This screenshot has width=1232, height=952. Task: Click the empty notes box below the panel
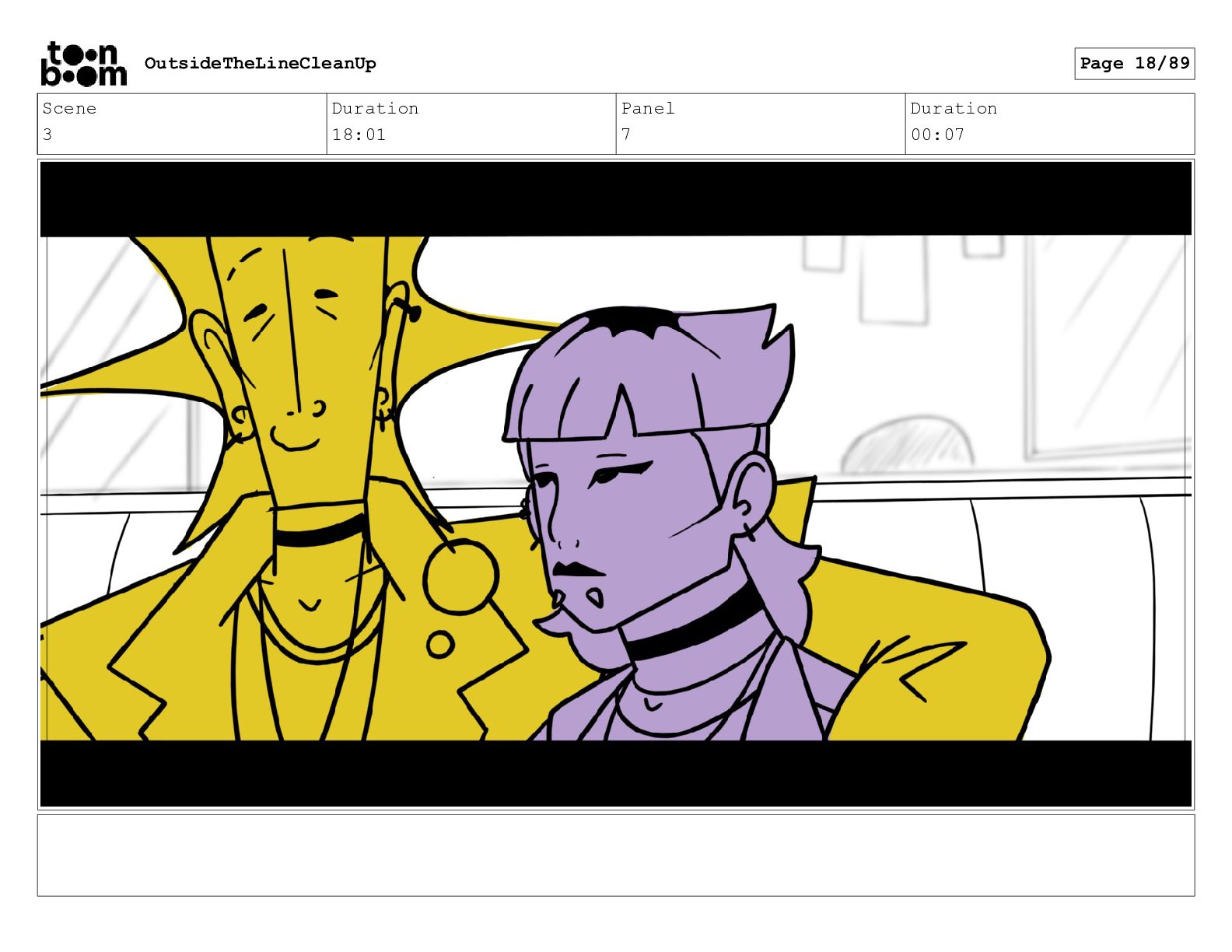click(x=616, y=855)
